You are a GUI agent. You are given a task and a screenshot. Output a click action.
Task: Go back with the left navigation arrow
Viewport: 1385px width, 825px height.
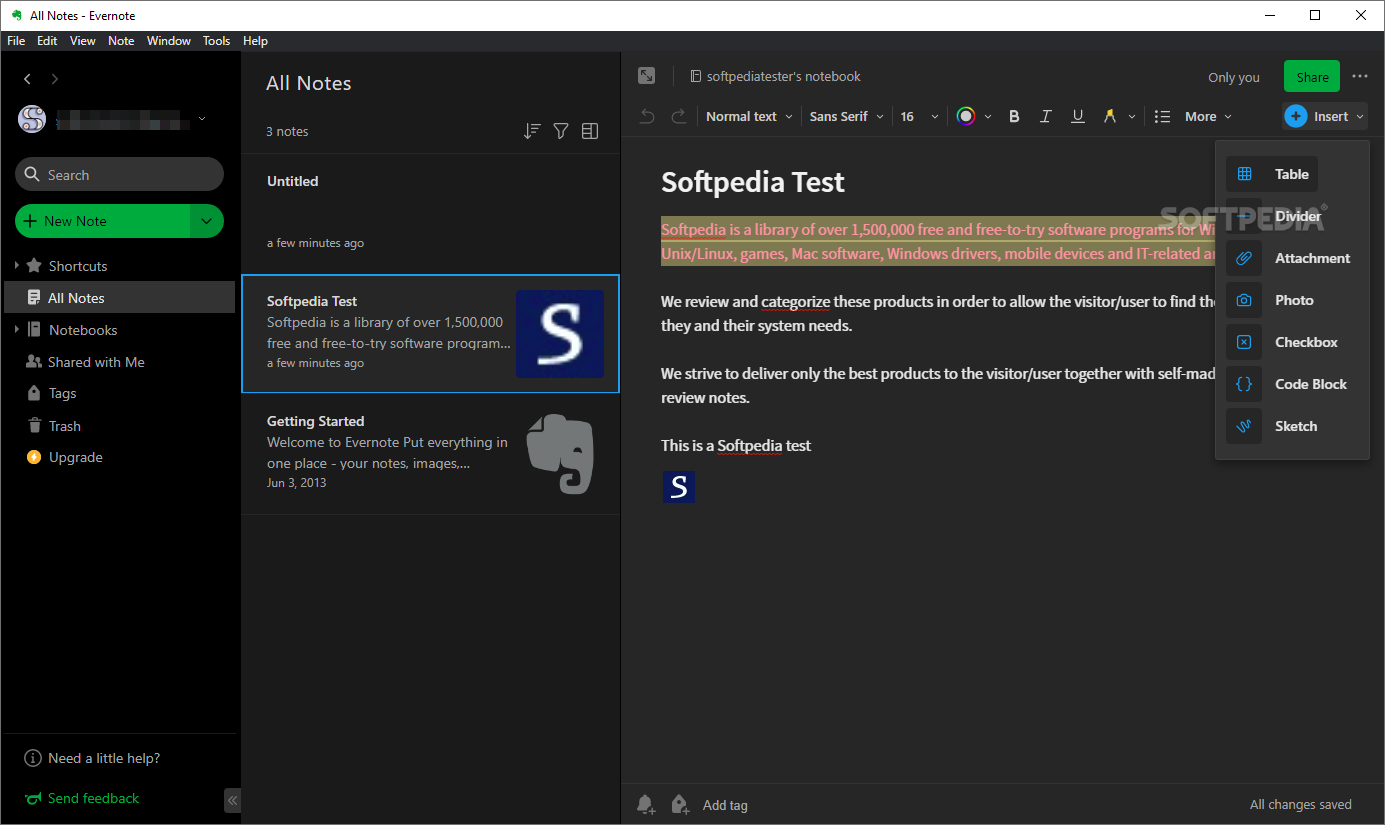click(x=27, y=79)
